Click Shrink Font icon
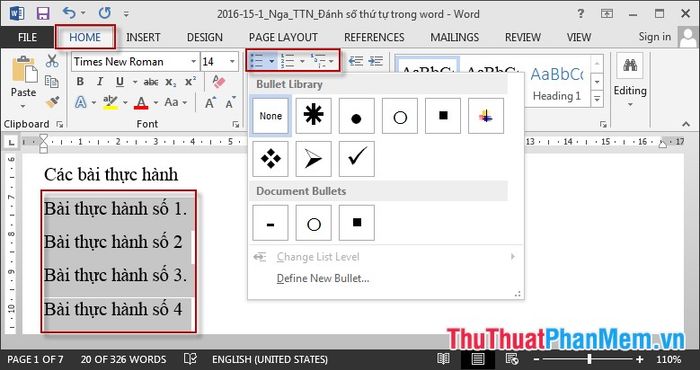Screen dimensions: 700x370 (230, 103)
